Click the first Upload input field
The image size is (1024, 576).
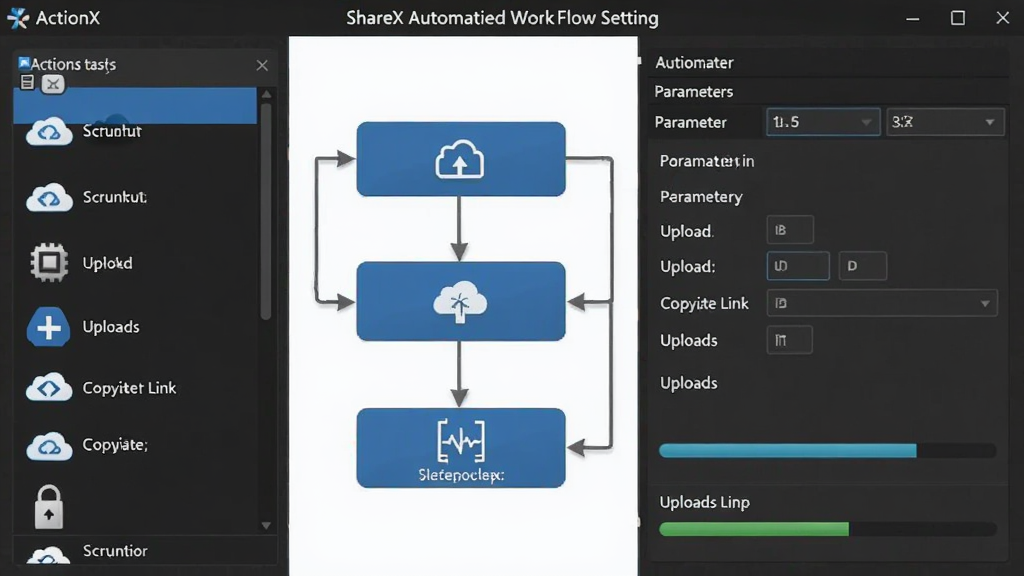coord(790,230)
